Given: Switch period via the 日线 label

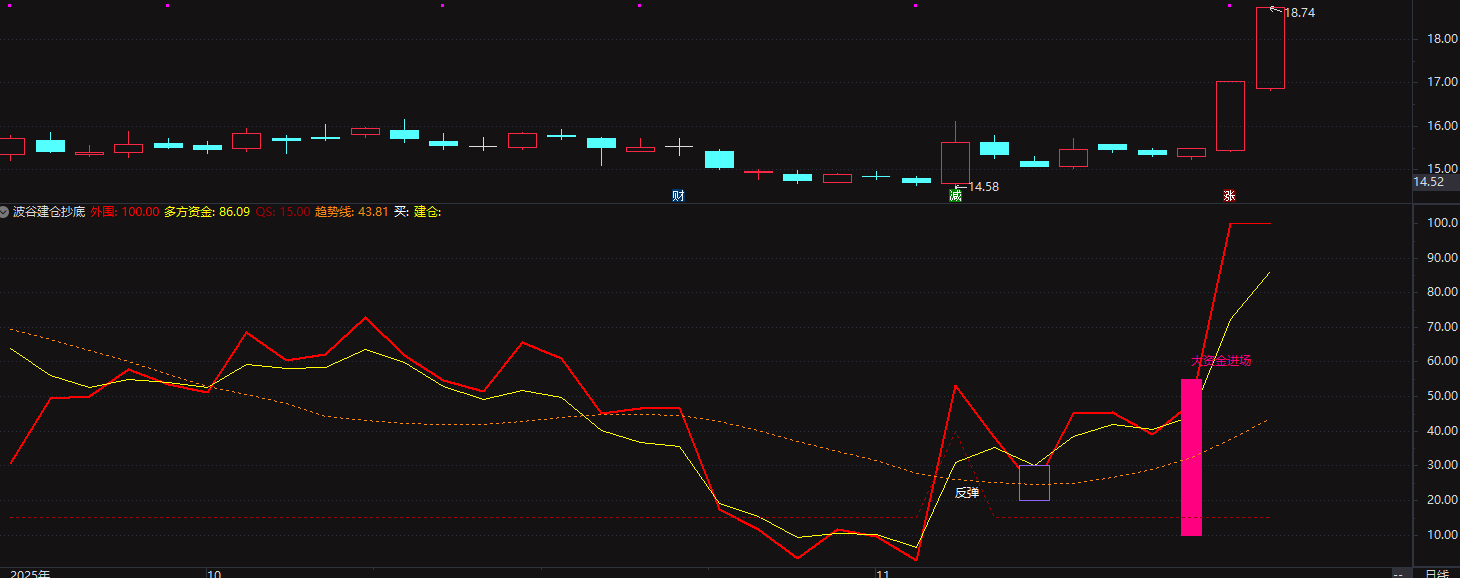Looking at the screenshot, I should point(1436,573).
